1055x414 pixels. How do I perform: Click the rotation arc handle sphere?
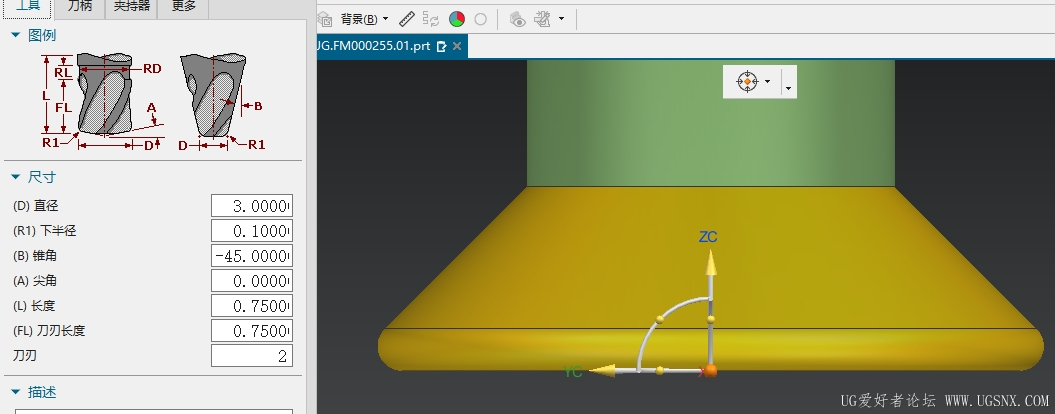point(659,321)
